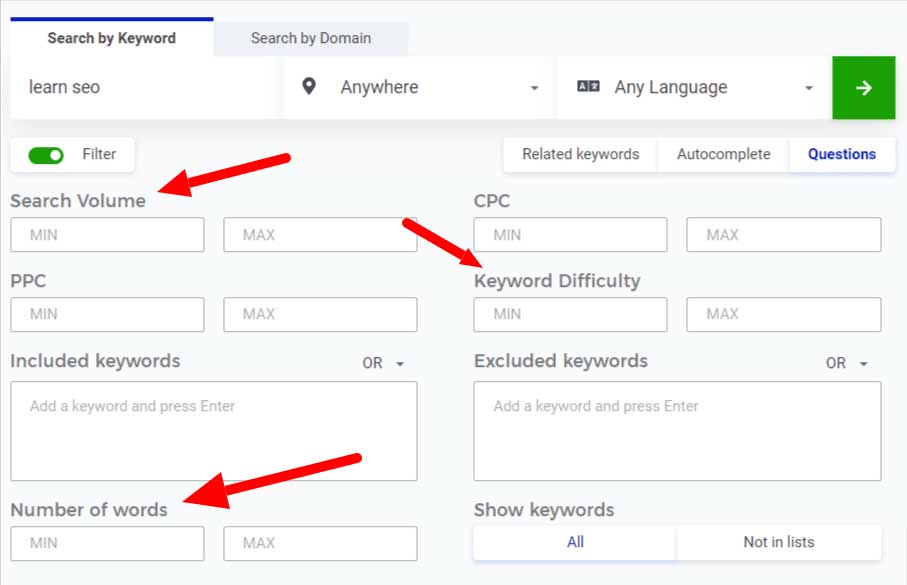Open the Any Language dropdown
907x585 pixels.
(694, 87)
